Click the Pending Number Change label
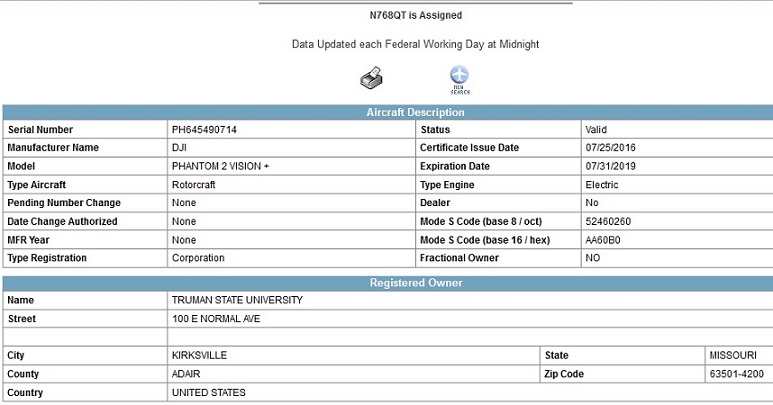The image size is (773, 405). tap(64, 202)
